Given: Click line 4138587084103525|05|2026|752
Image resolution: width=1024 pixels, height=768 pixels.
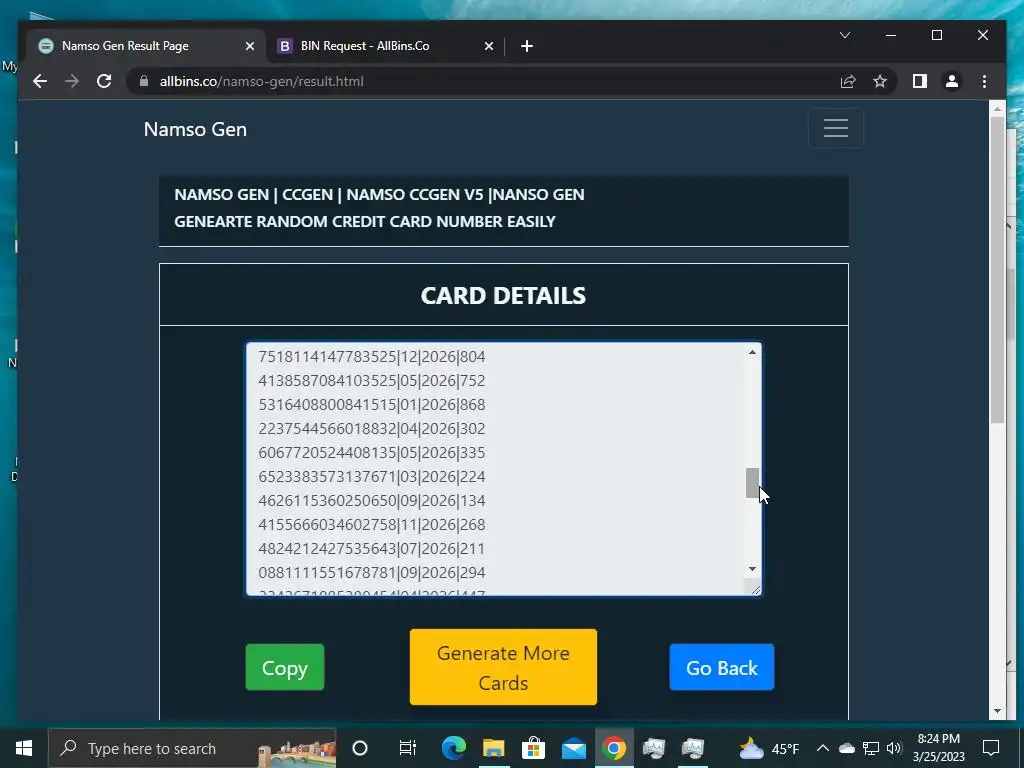Looking at the screenshot, I should 372,381.
